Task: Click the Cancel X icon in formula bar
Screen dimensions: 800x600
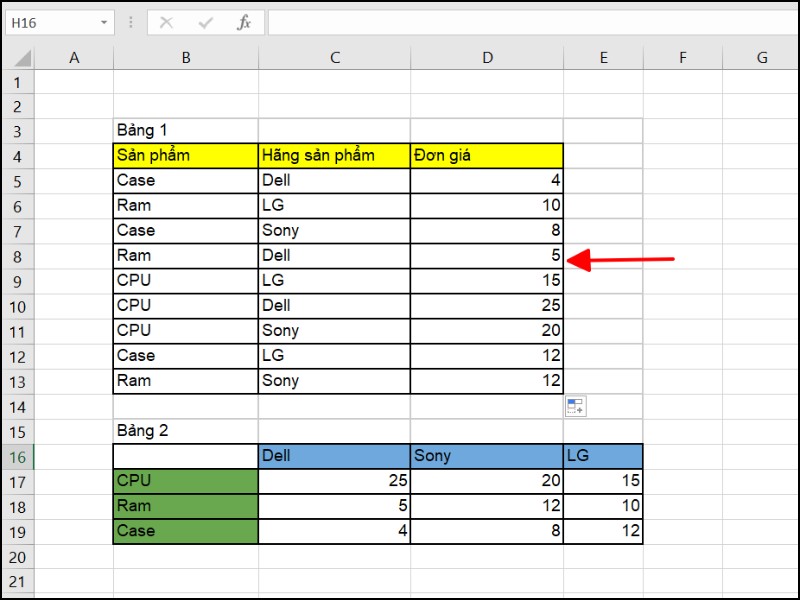Action: pyautogui.click(x=166, y=22)
